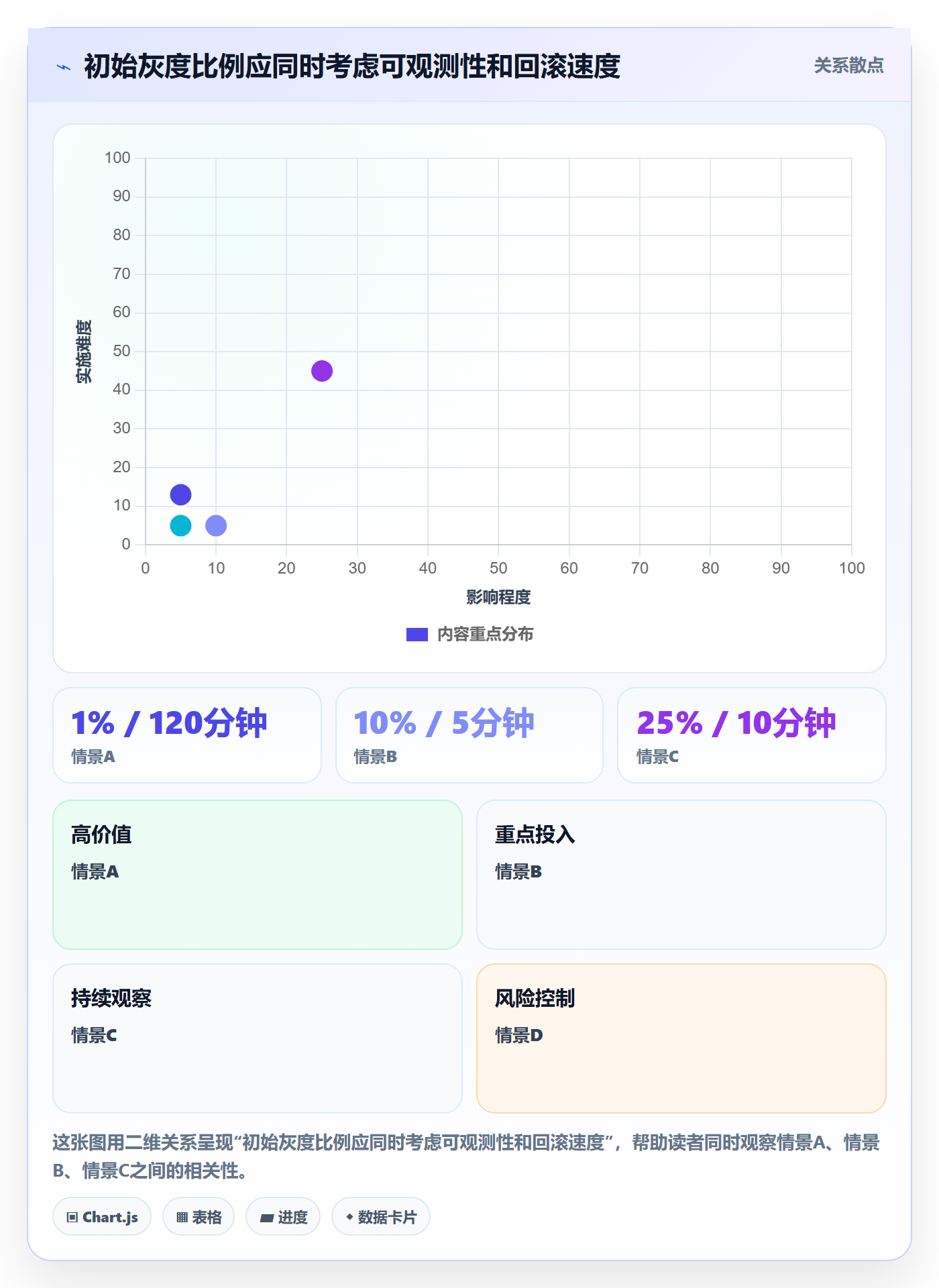Click the 10% / 5分钟 stat value

[x=444, y=723]
